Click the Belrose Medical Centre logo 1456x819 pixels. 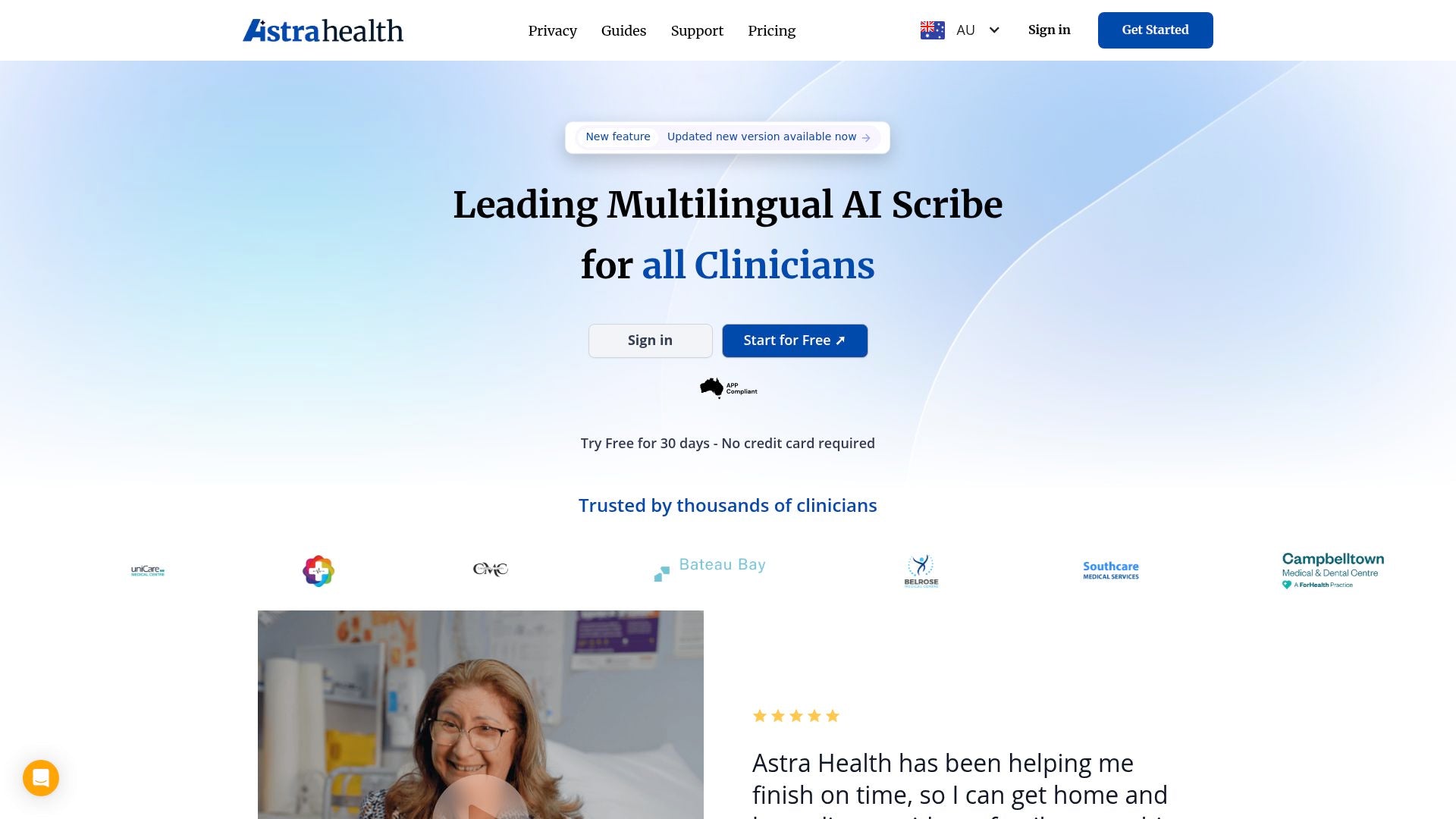point(921,571)
